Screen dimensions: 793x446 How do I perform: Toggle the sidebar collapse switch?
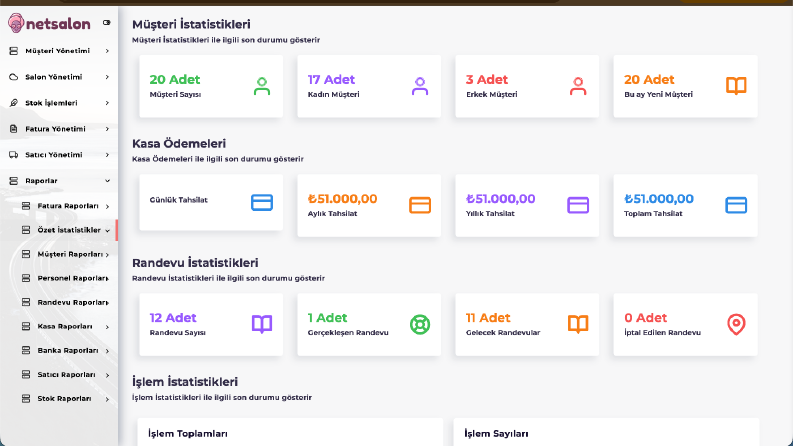pos(107,22)
